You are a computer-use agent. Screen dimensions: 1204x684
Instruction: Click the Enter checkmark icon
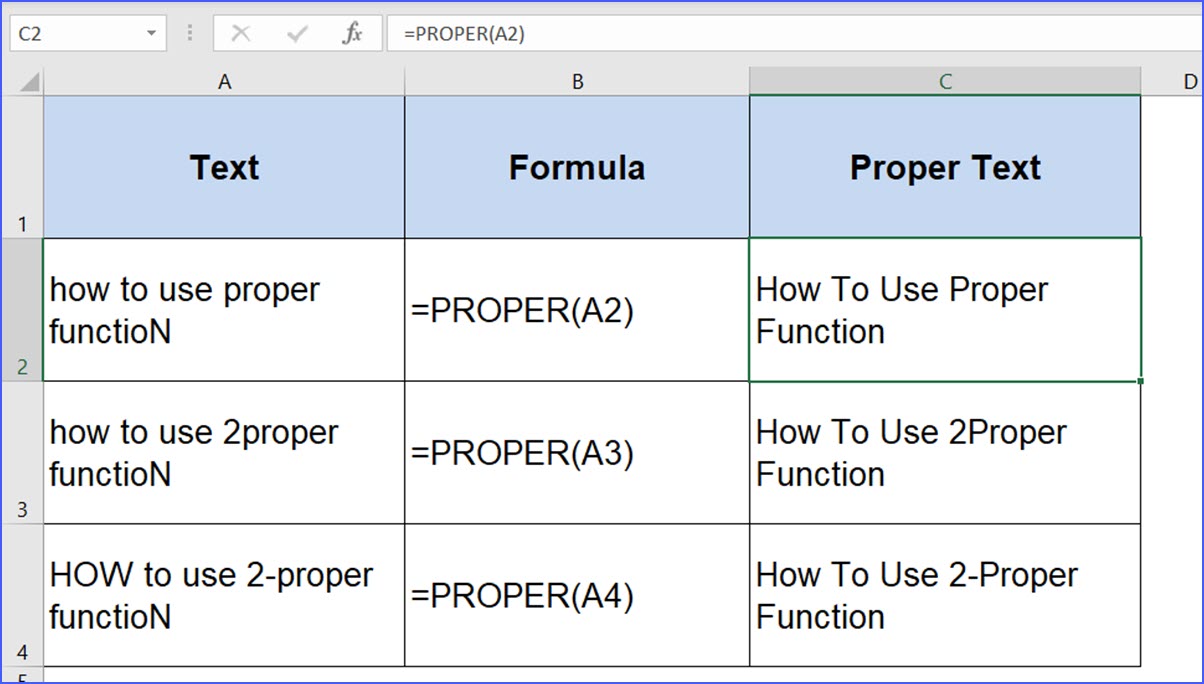point(295,32)
